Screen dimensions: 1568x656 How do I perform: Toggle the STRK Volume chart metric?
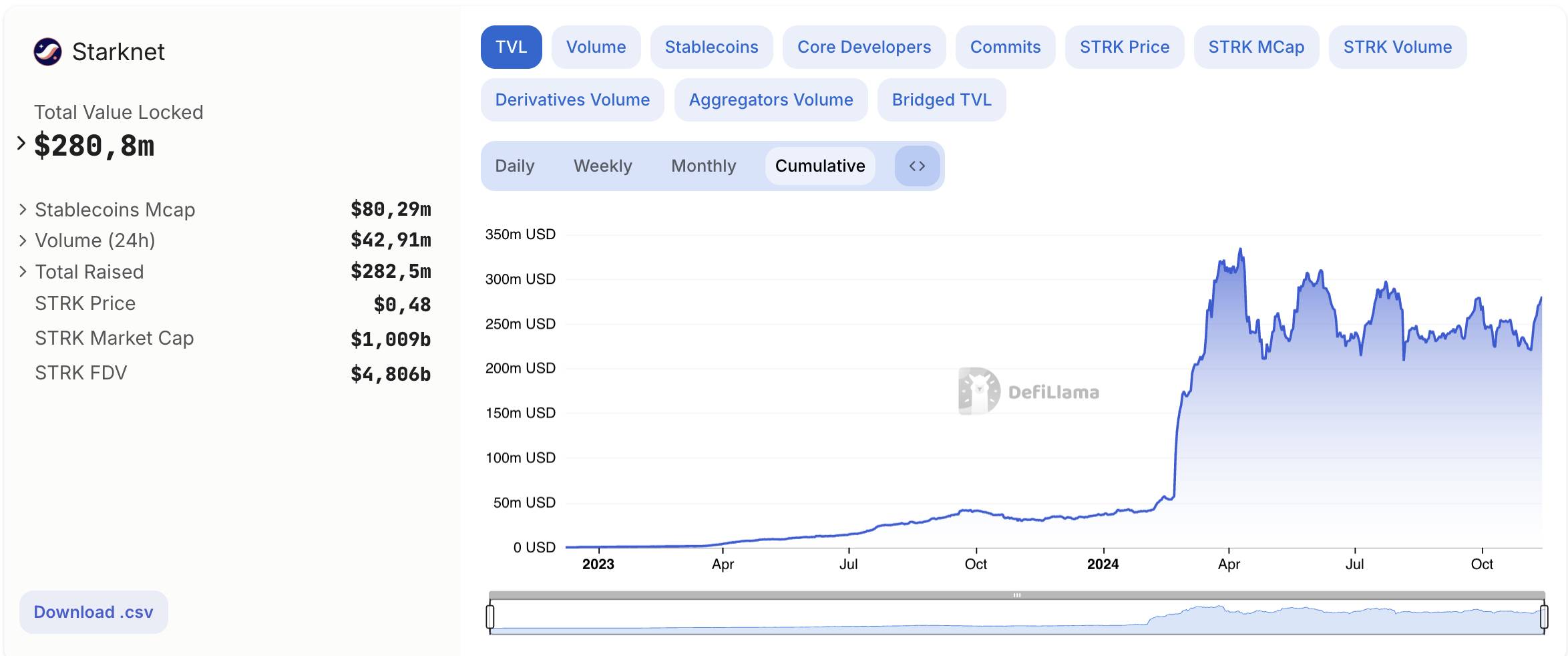(x=1398, y=47)
